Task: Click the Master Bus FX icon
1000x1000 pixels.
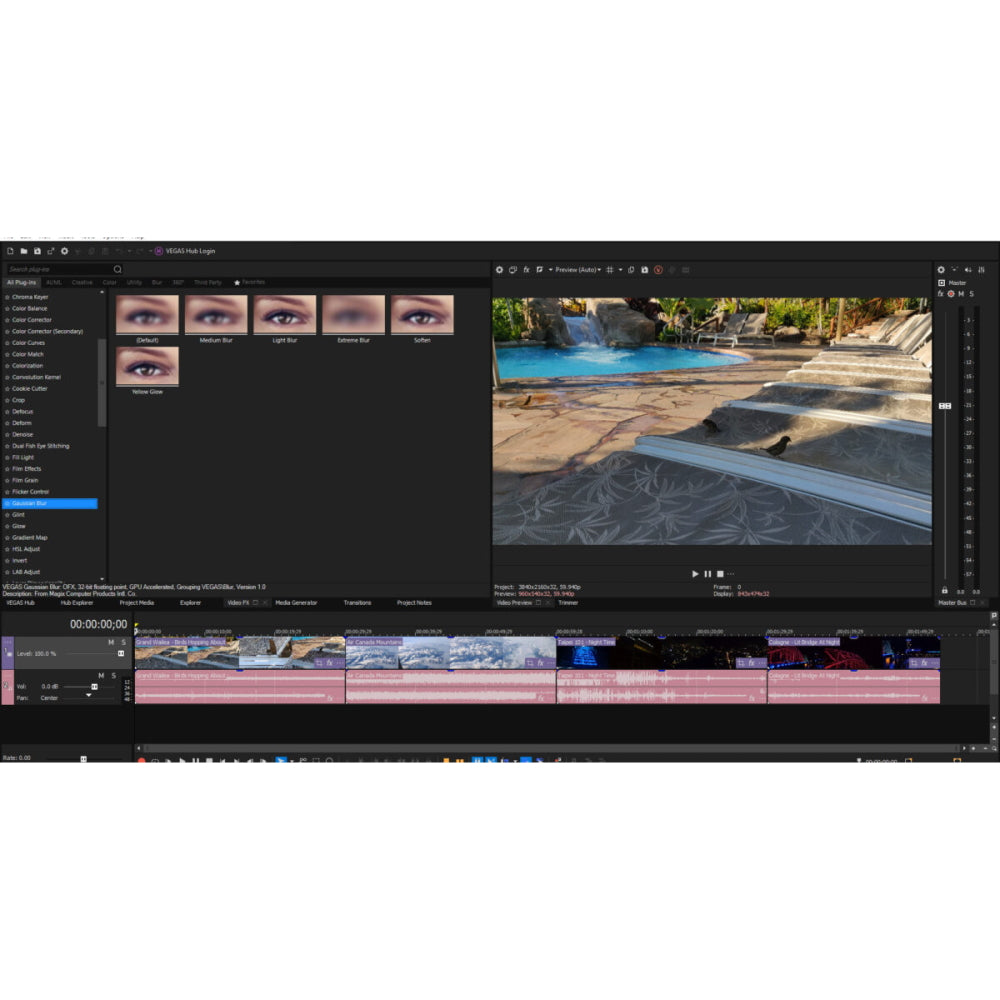Action: point(940,293)
